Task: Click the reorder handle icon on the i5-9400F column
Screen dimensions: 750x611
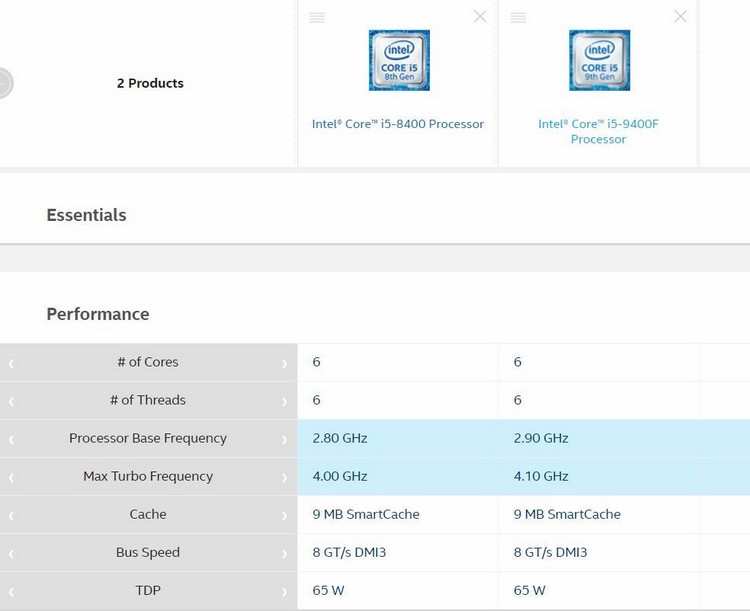Action: click(x=518, y=18)
